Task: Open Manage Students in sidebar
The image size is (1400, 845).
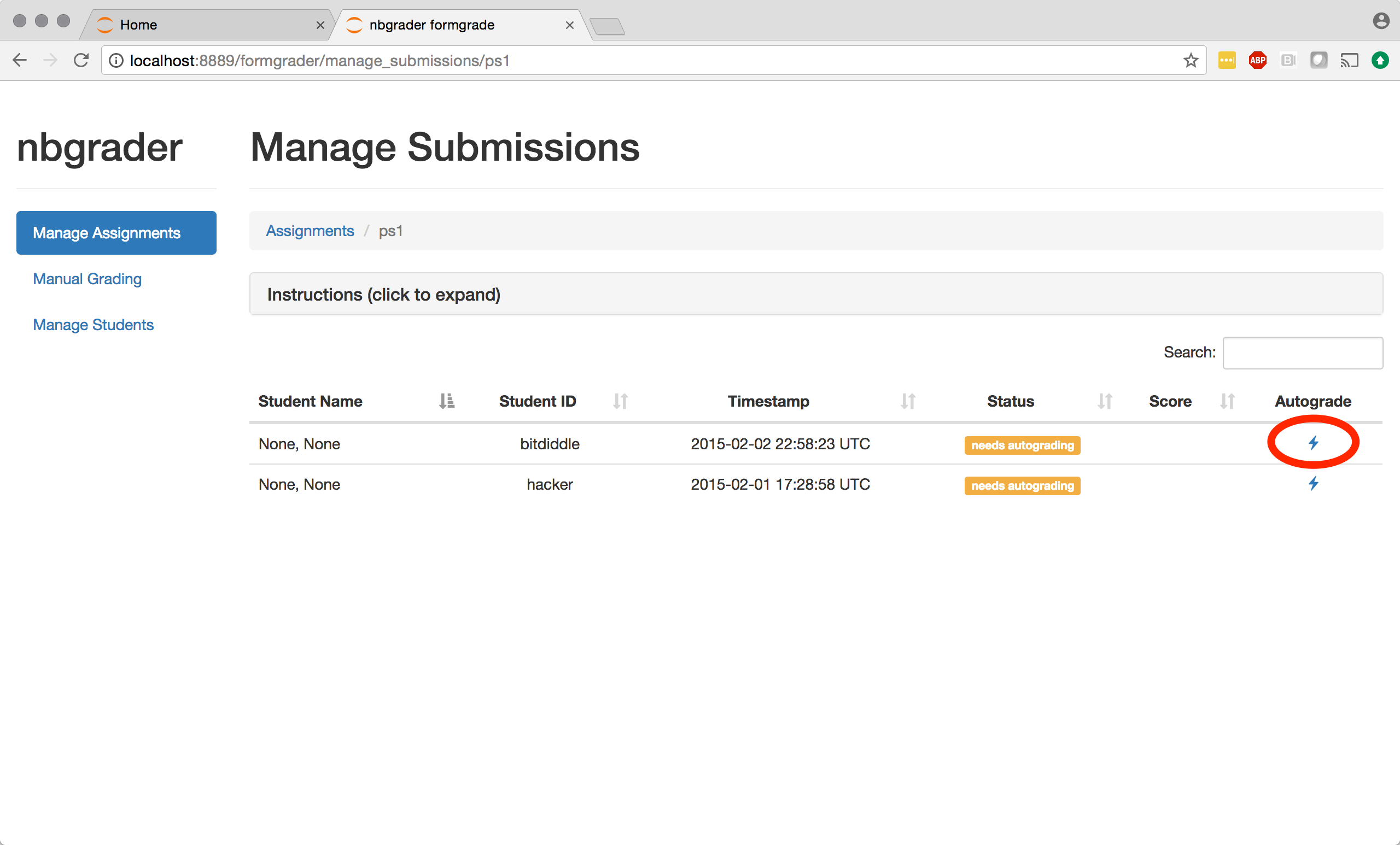Action: (93, 325)
